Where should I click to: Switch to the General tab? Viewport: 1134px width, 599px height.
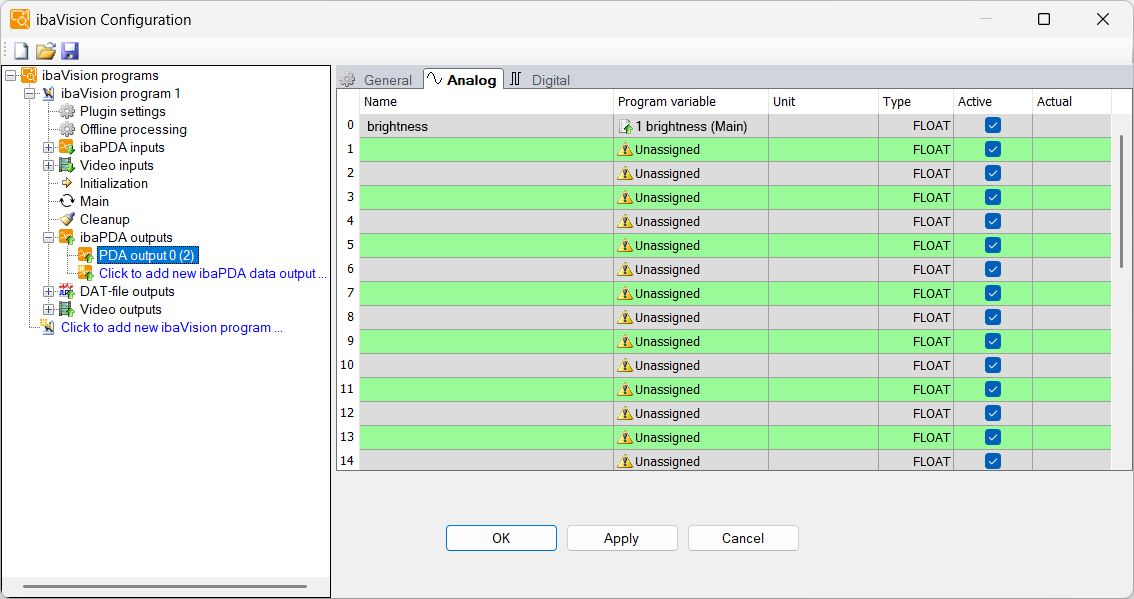[x=379, y=80]
